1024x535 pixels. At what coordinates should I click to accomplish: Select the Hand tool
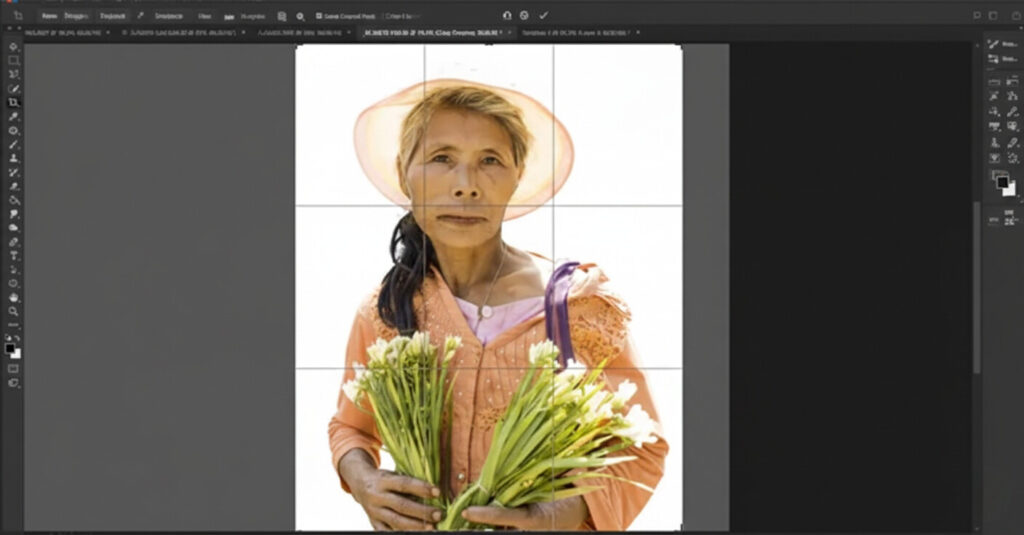click(13, 297)
